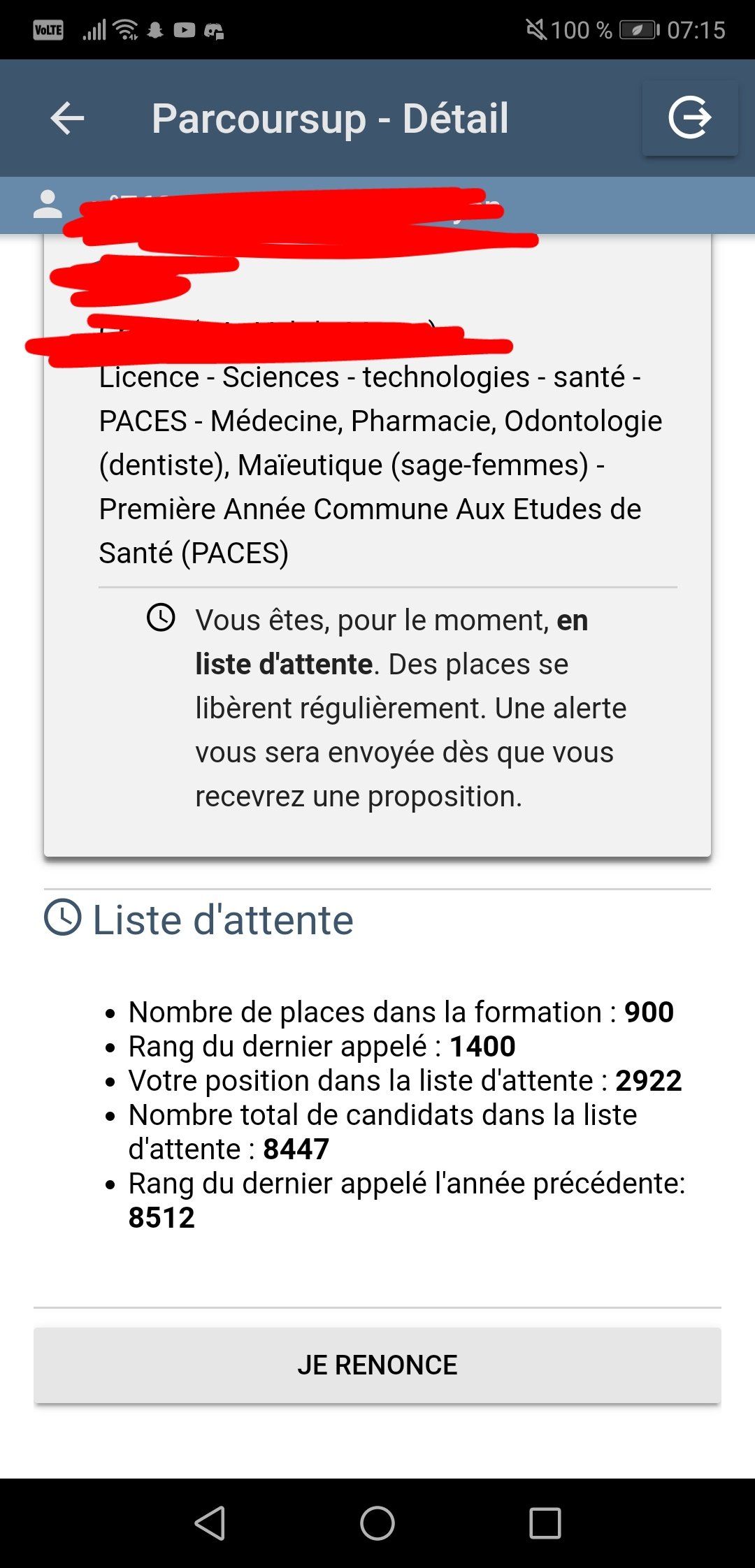Tap the 'Votre position' 2922 line
Viewport: 755px width, 1568px height.
pyautogui.click(x=404, y=1080)
